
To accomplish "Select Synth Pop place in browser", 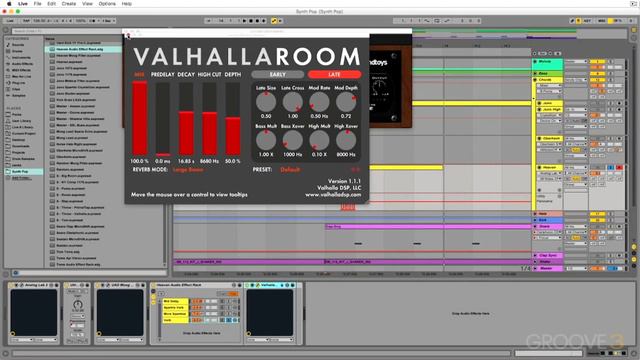I will click(x=23, y=171).
